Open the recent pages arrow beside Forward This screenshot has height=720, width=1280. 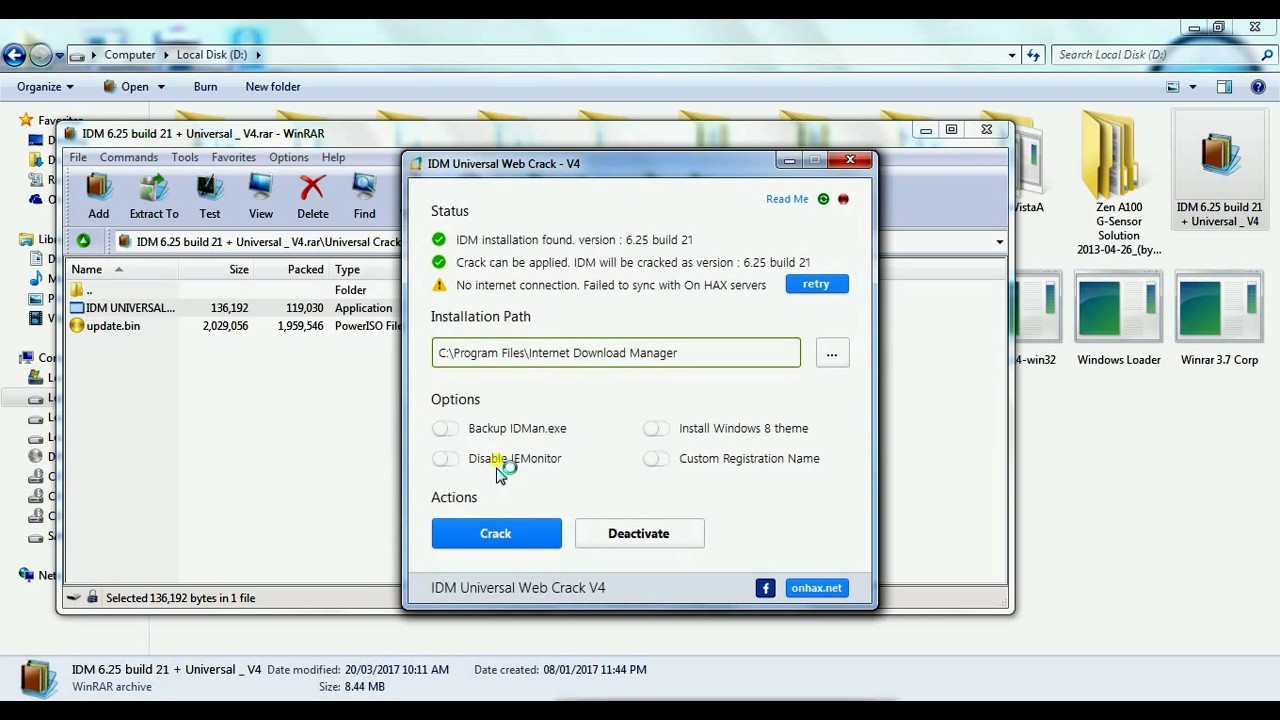click(x=60, y=55)
